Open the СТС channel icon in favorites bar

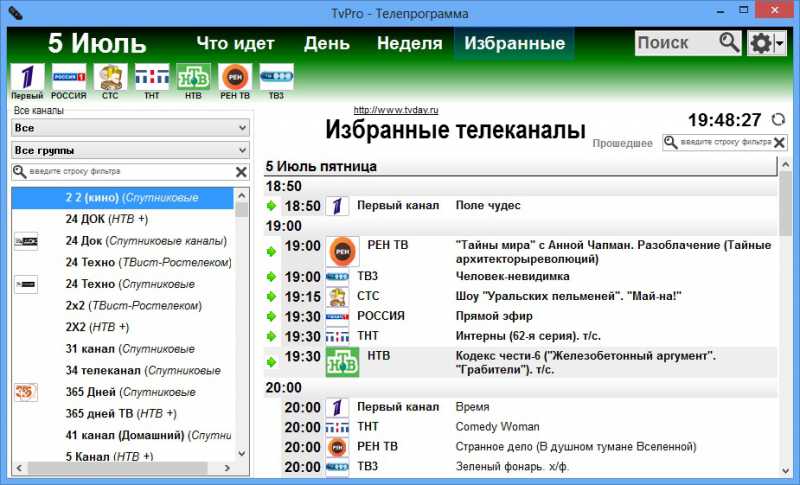(110, 77)
